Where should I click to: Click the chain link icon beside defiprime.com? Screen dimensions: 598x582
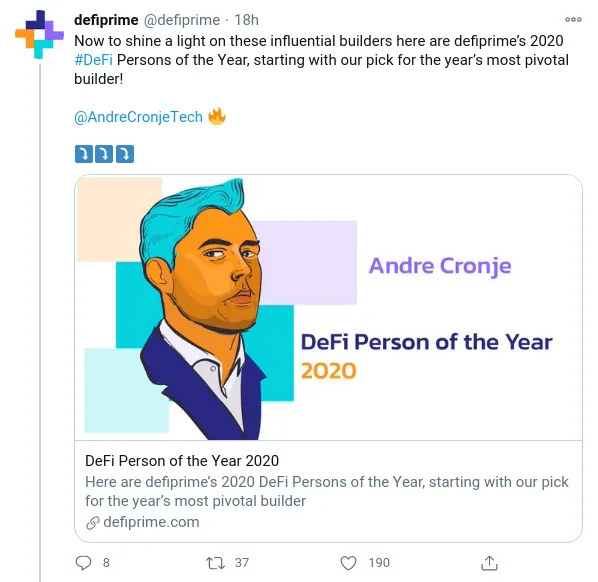(93, 523)
